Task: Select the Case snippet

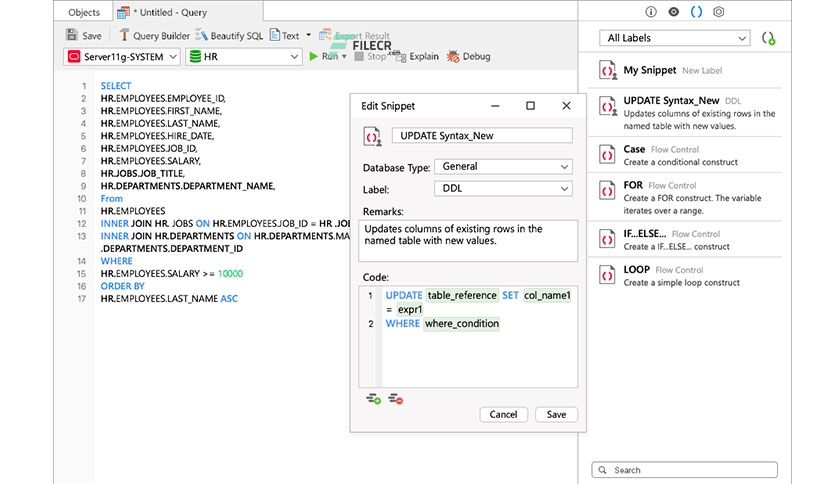Action: 685,155
